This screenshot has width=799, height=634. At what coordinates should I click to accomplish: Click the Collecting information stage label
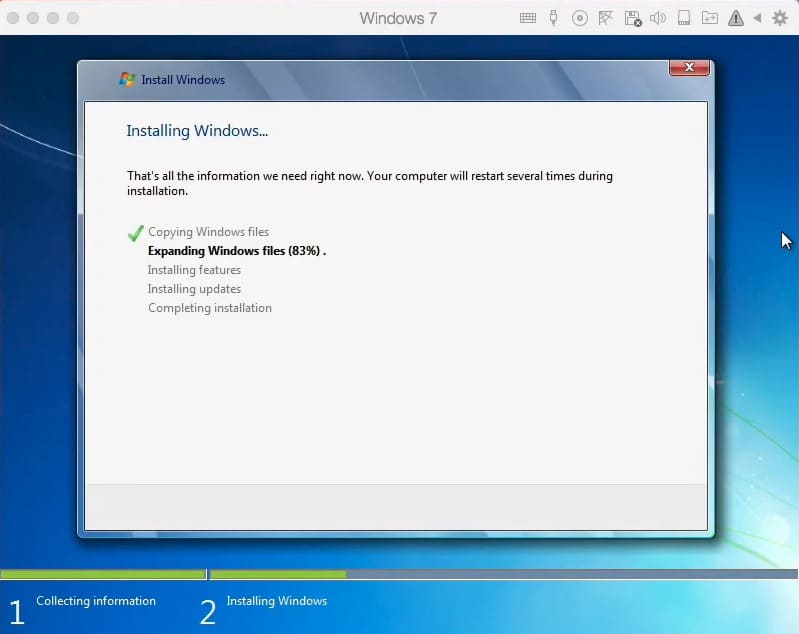coord(96,601)
